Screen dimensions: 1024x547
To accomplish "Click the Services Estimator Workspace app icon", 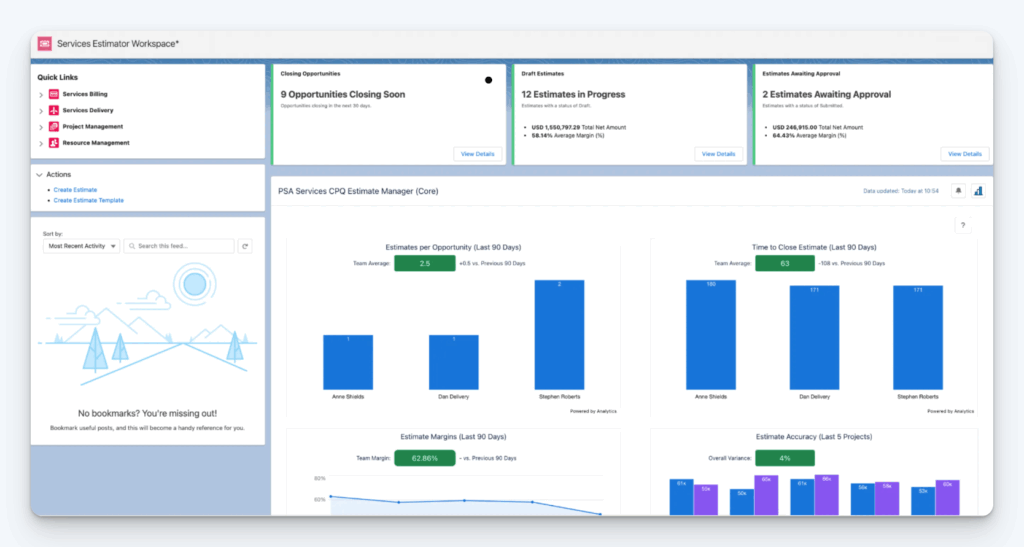I will click(45, 44).
